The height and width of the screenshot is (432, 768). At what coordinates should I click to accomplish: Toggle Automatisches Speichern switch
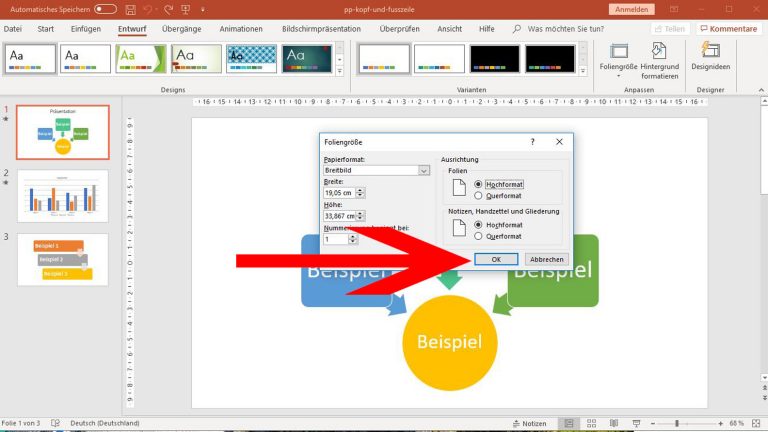point(105,9)
